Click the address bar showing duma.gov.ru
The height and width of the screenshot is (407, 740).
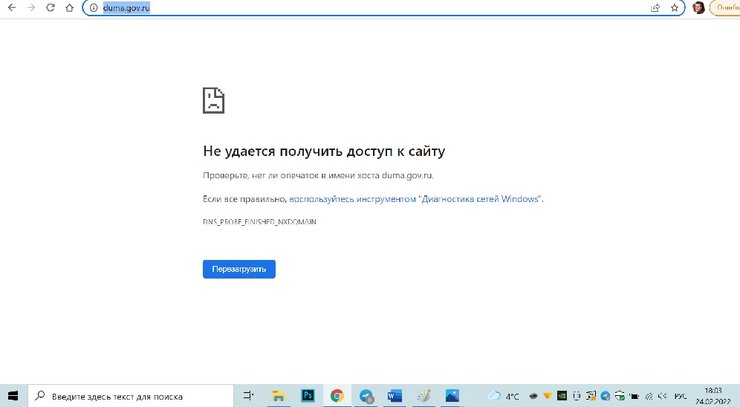(x=350, y=8)
